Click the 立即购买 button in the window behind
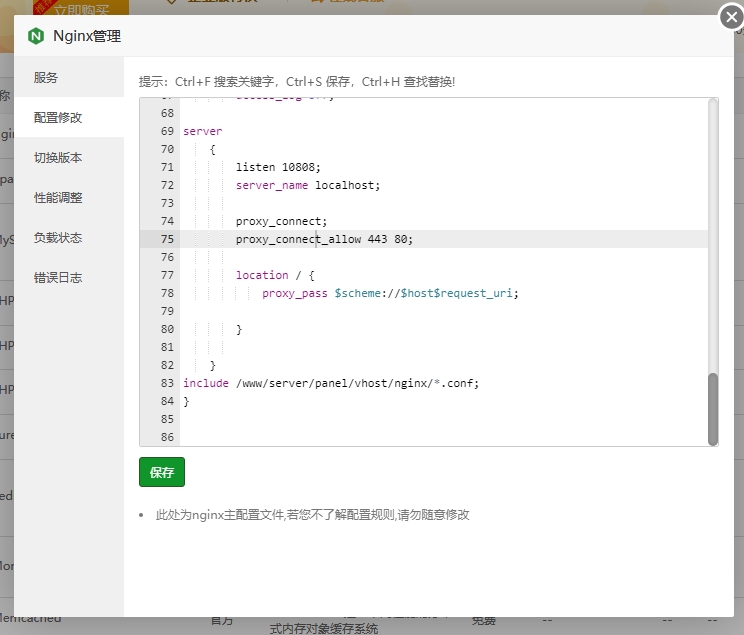Screen dimensions: 744x635 [x=81, y=9]
